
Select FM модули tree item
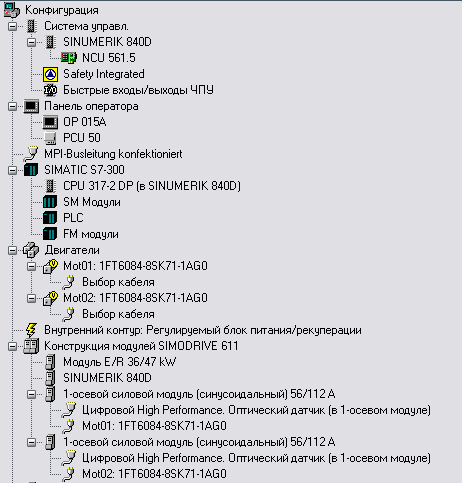91,234
